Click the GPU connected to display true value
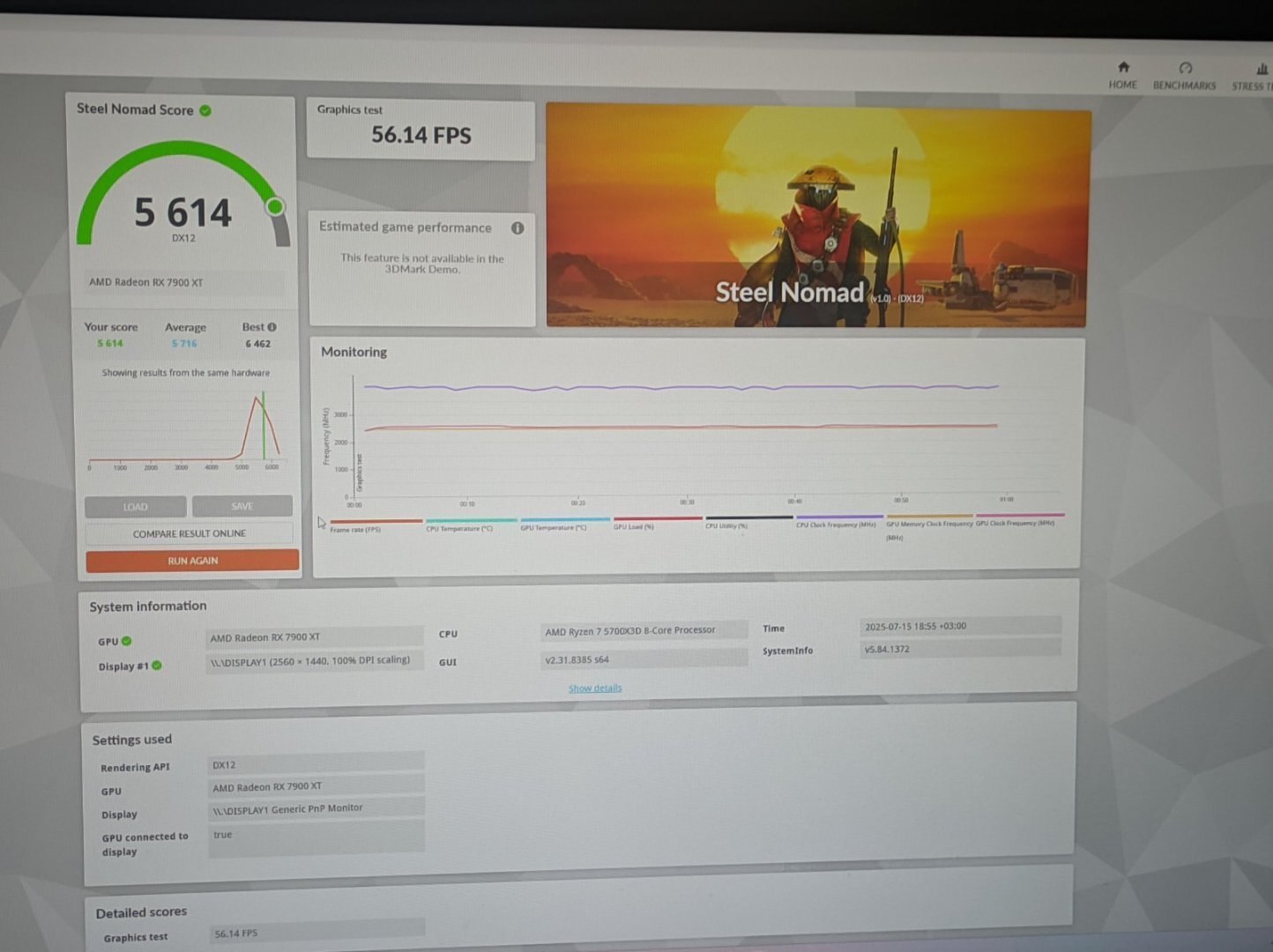The height and width of the screenshot is (952, 1273). coord(316,837)
